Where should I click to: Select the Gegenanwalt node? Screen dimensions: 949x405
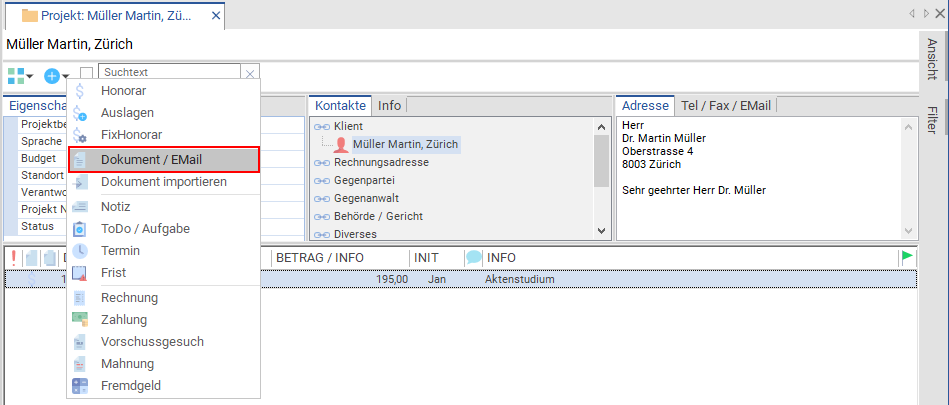(366, 198)
